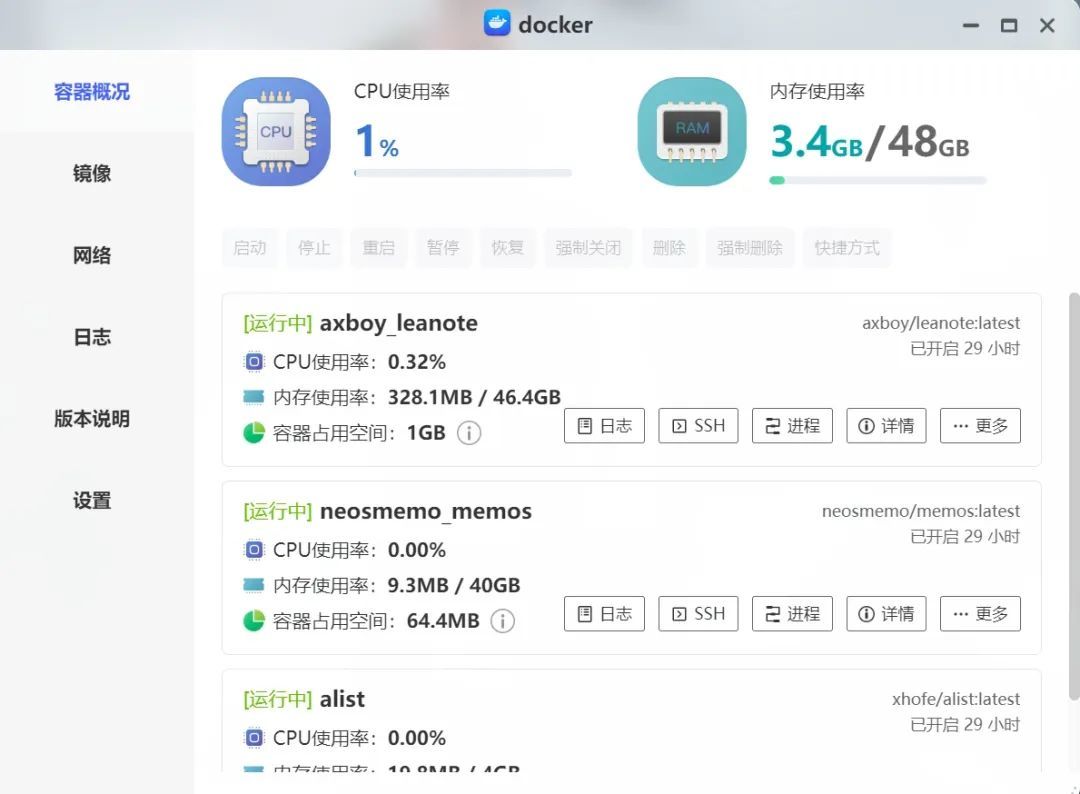Open the 更多 menu for axboy_leanote

click(x=980, y=426)
